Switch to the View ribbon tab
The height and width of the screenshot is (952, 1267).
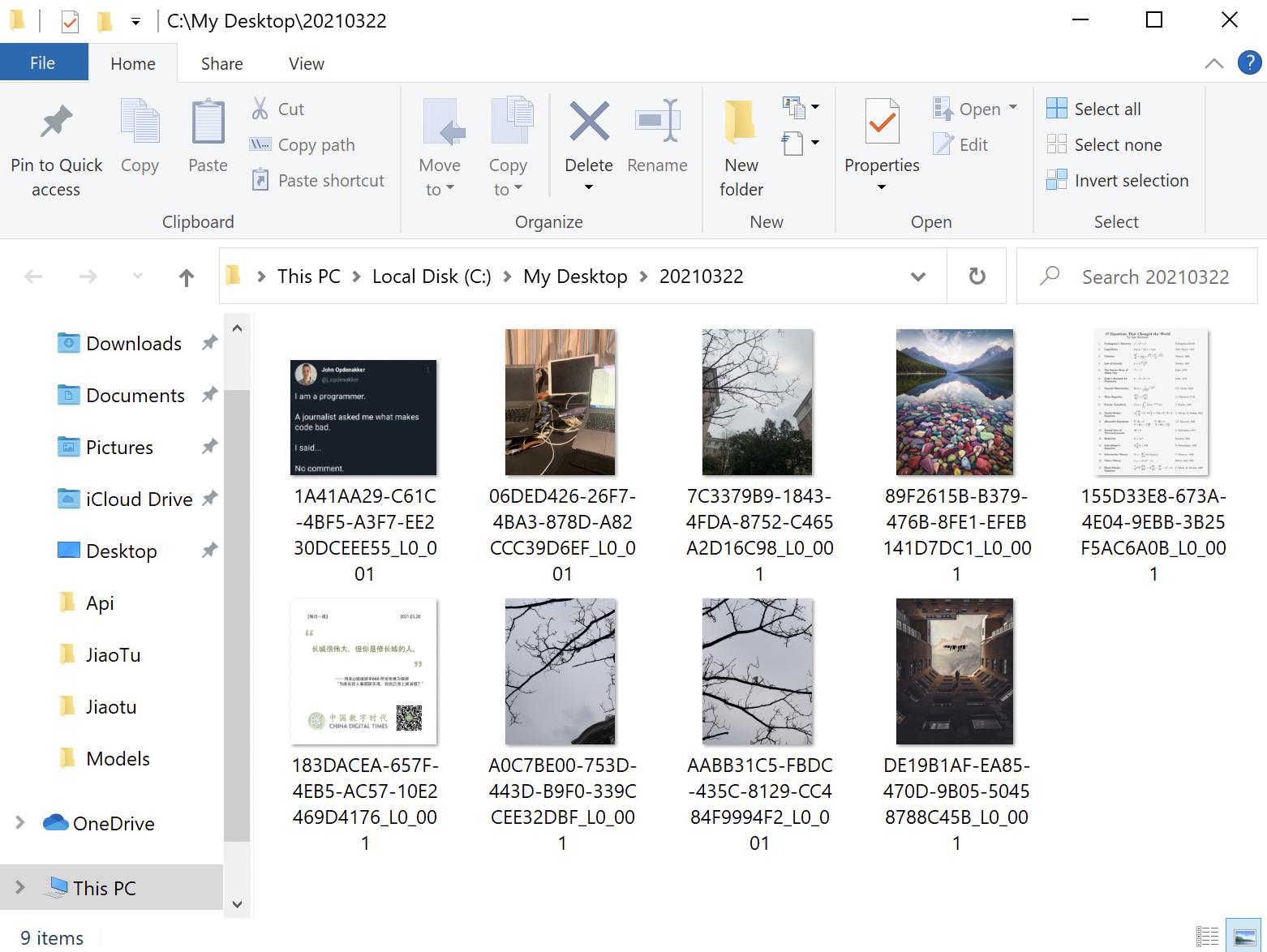click(305, 63)
